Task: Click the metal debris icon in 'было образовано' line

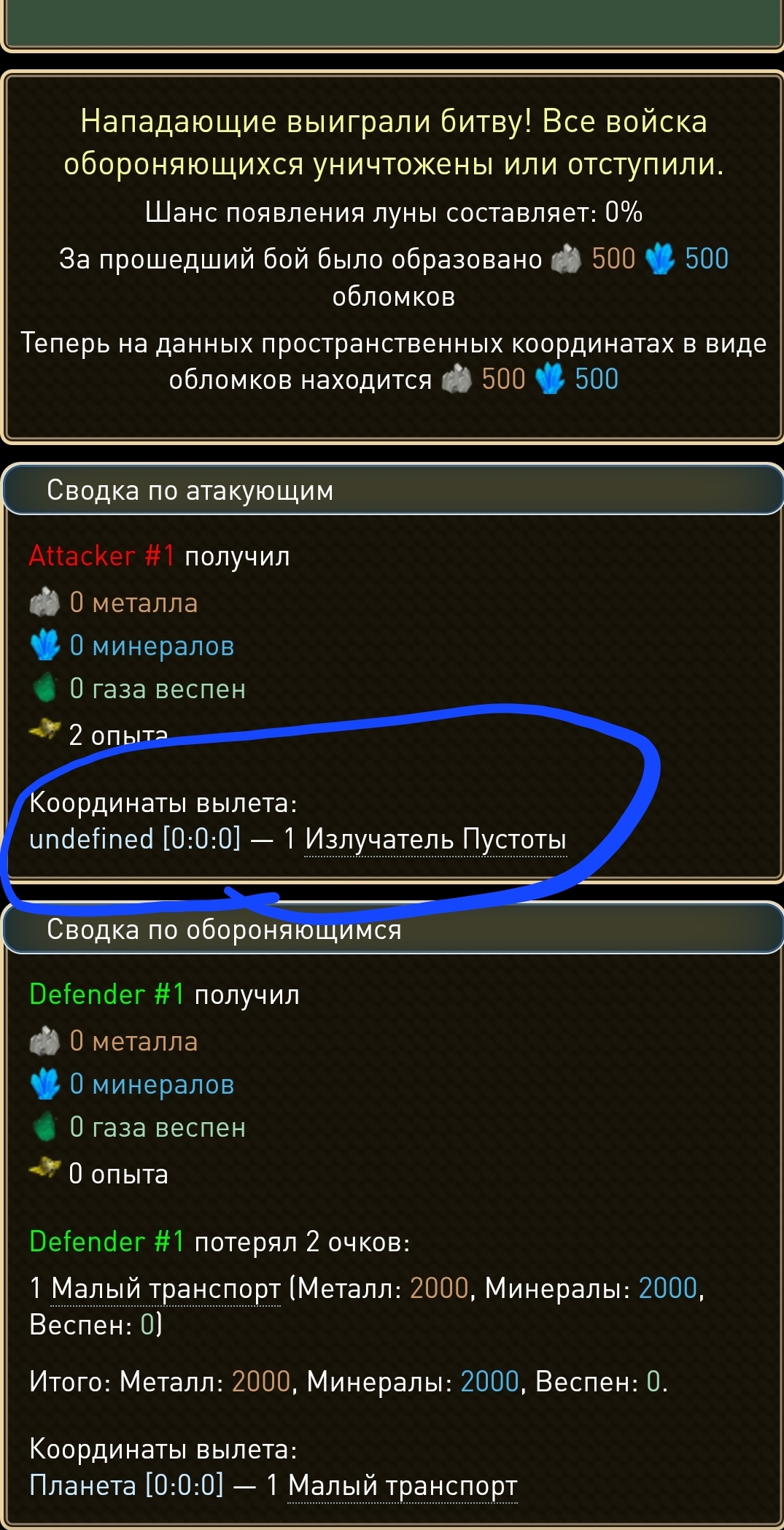Action: coord(566,259)
